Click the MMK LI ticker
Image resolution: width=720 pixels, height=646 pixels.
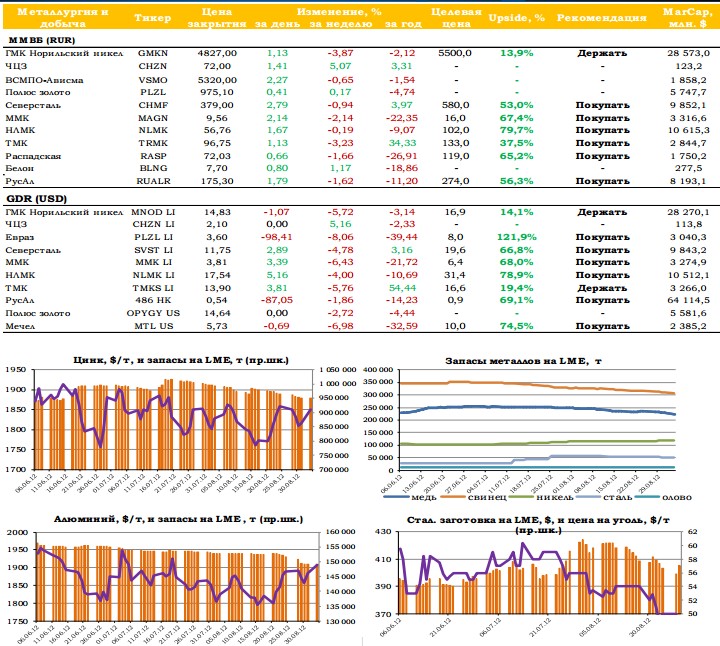(x=153, y=262)
